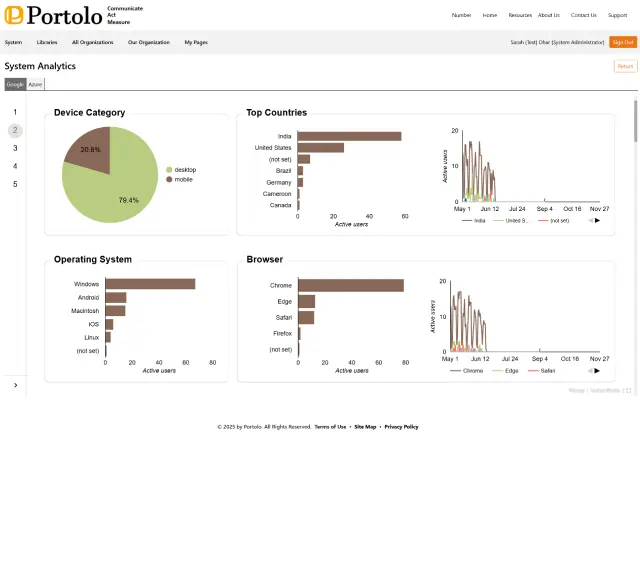
Task: Click previous legend arrow in Browser chart
Action: pos(590,370)
